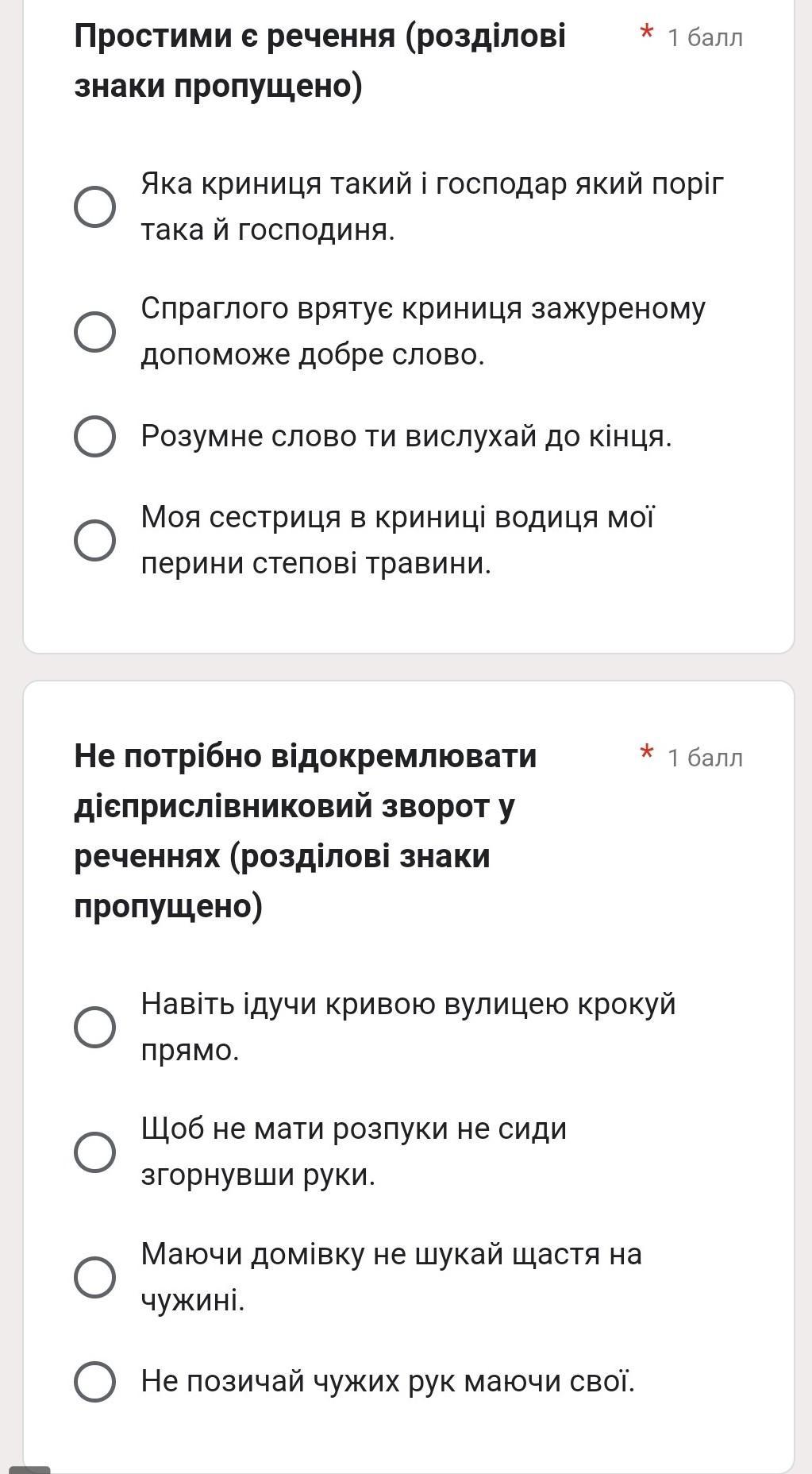Click '1 балл' label of first question

(x=705, y=37)
